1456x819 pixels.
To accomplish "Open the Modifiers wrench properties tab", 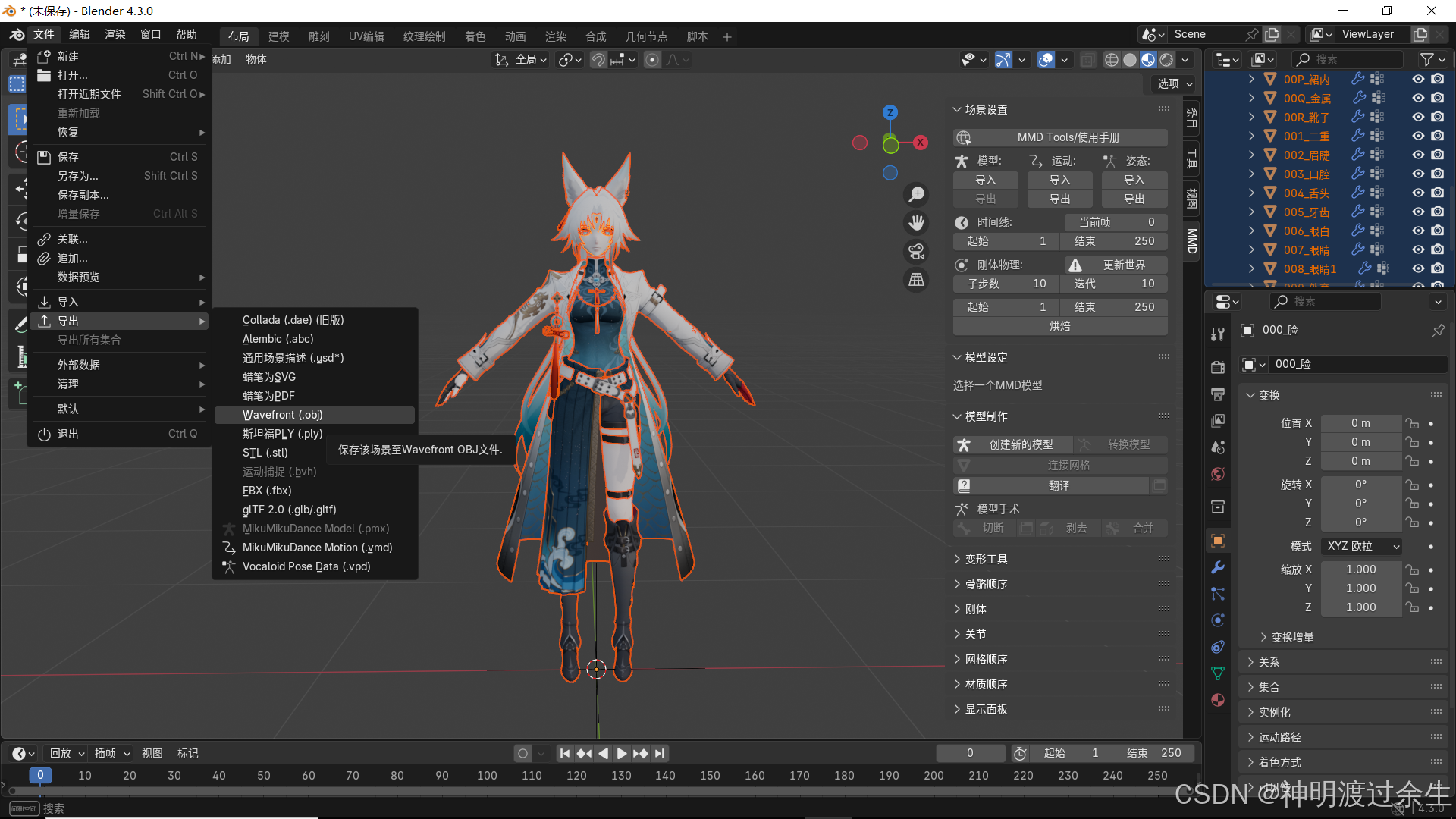I will tap(1218, 567).
